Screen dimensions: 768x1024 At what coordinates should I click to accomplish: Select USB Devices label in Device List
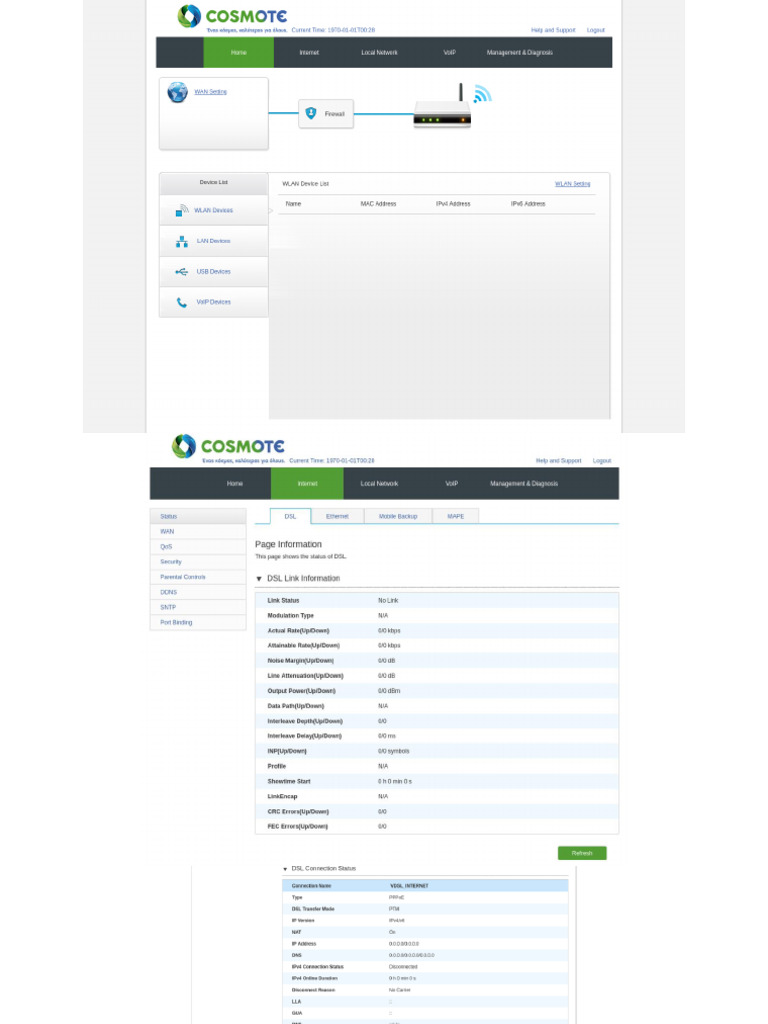point(214,272)
